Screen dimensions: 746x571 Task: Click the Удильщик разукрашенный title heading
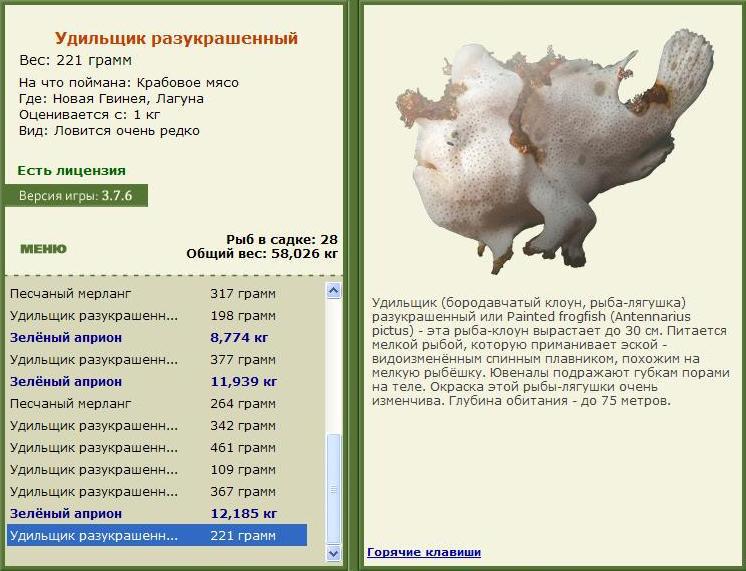click(x=176, y=39)
